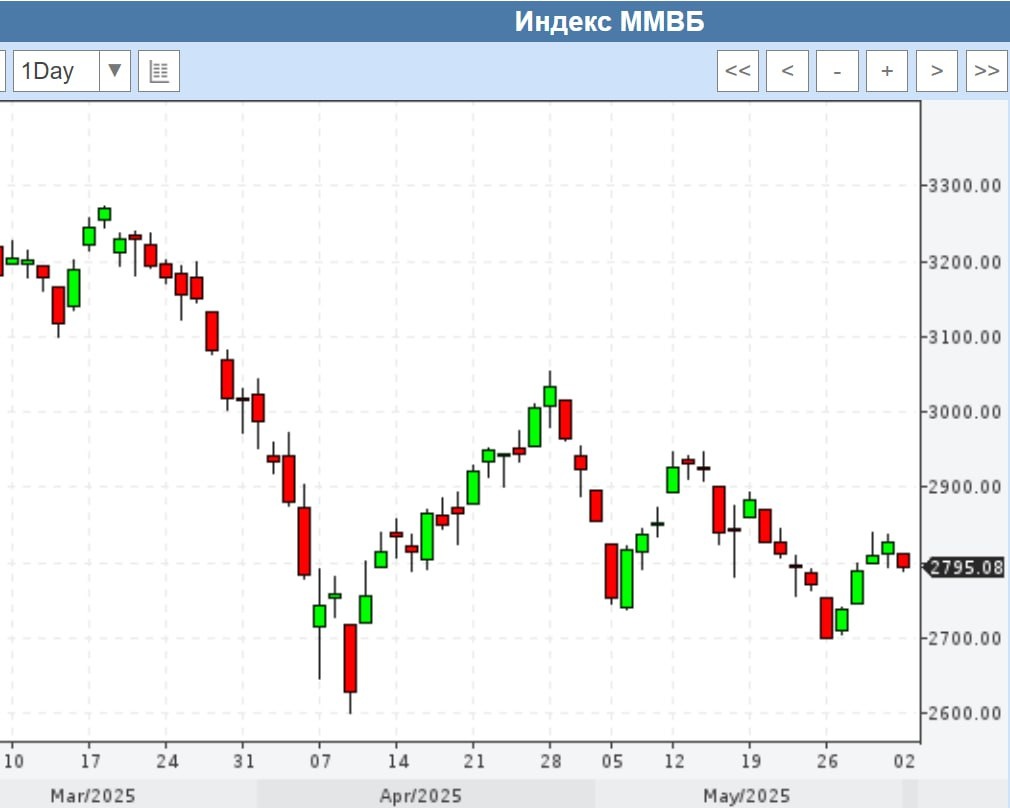Click the 3200.00 price axis label

pyautogui.click(x=964, y=262)
